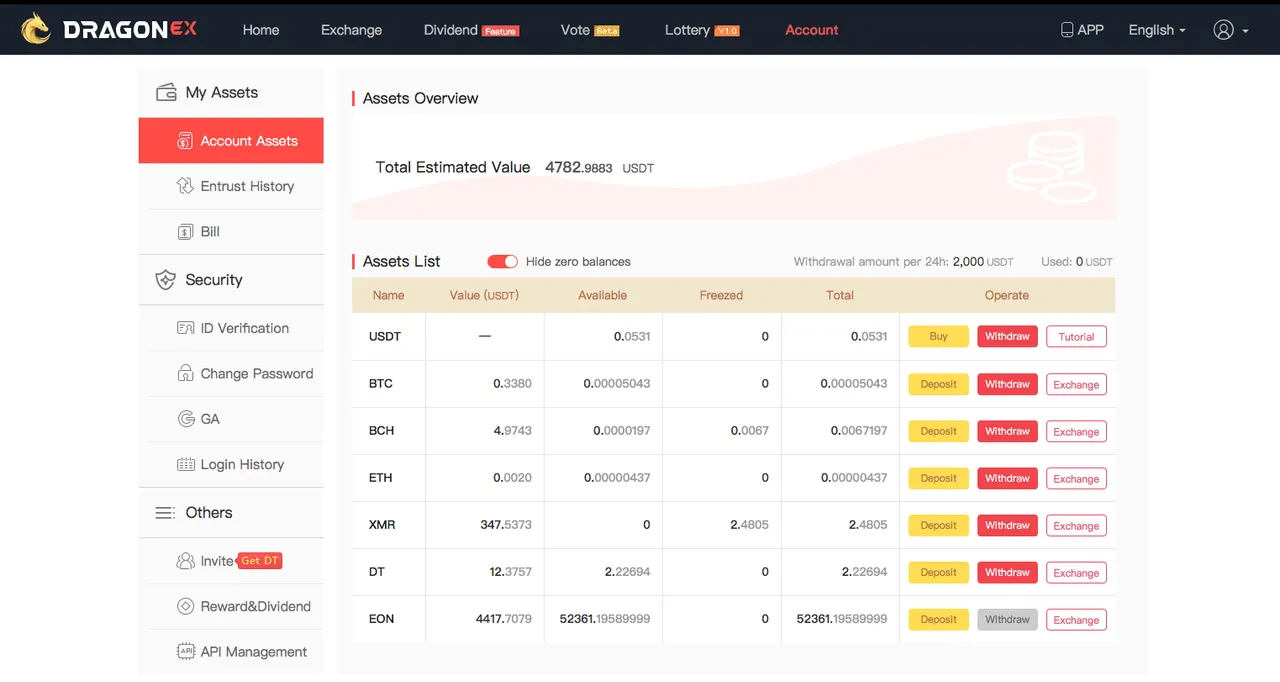Image resolution: width=1280 pixels, height=682 pixels.
Task: Open Account Assets sidebar link
Action: pyautogui.click(x=231, y=141)
